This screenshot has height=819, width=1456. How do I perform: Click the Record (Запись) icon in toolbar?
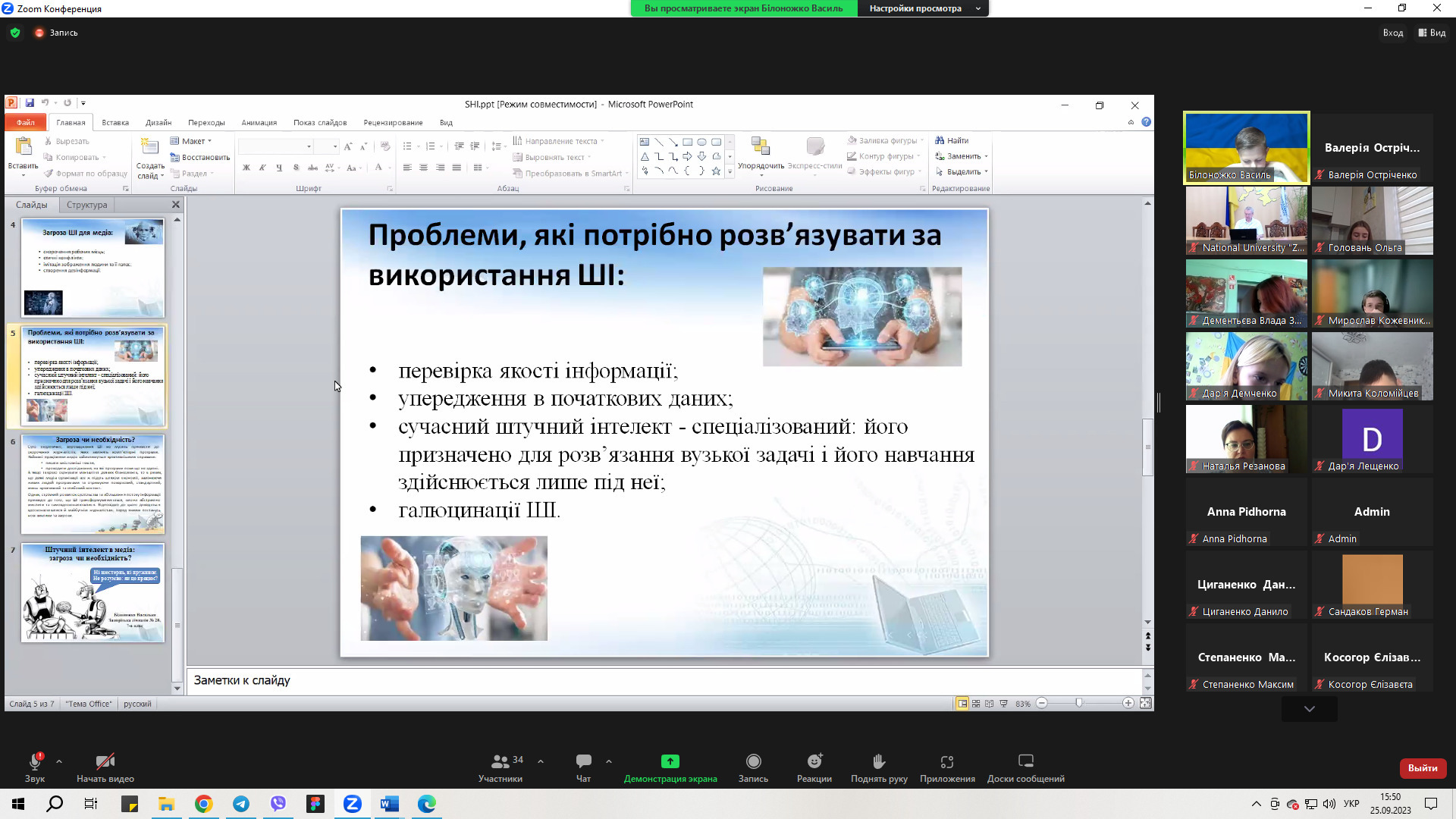tap(753, 761)
